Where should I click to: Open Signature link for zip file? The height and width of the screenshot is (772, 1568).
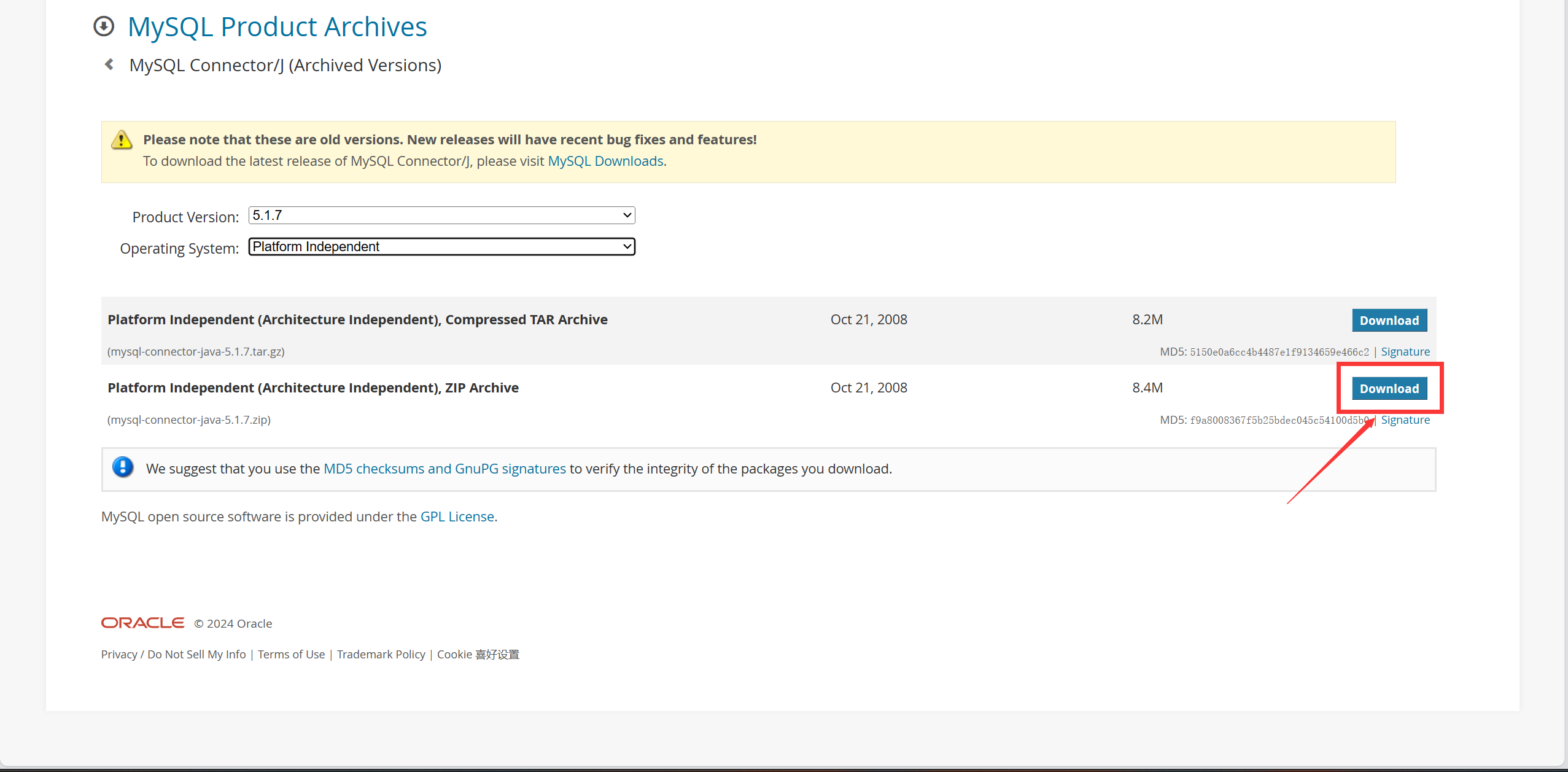point(1405,420)
